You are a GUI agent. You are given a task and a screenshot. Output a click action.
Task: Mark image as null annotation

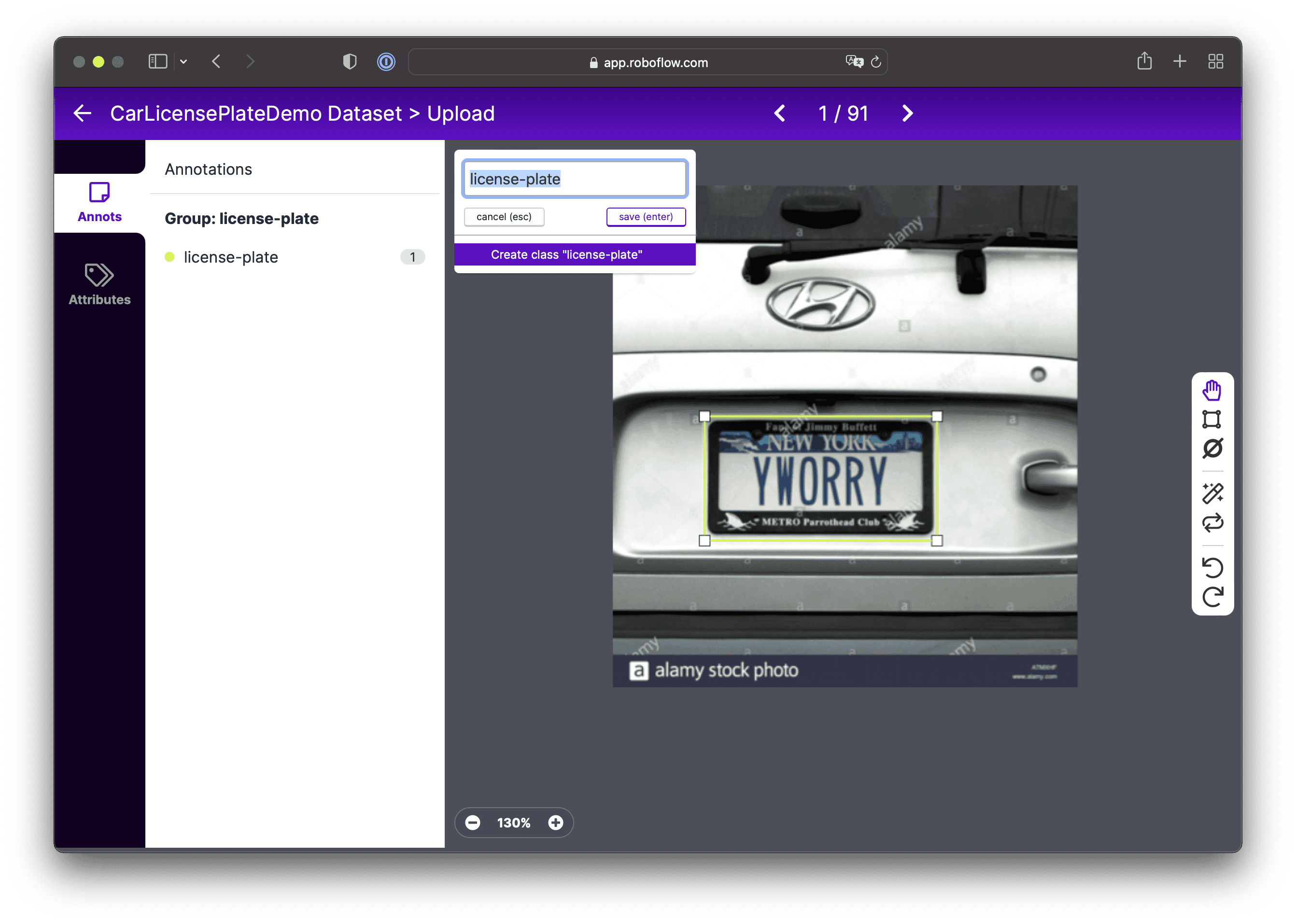coord(1212,448)
